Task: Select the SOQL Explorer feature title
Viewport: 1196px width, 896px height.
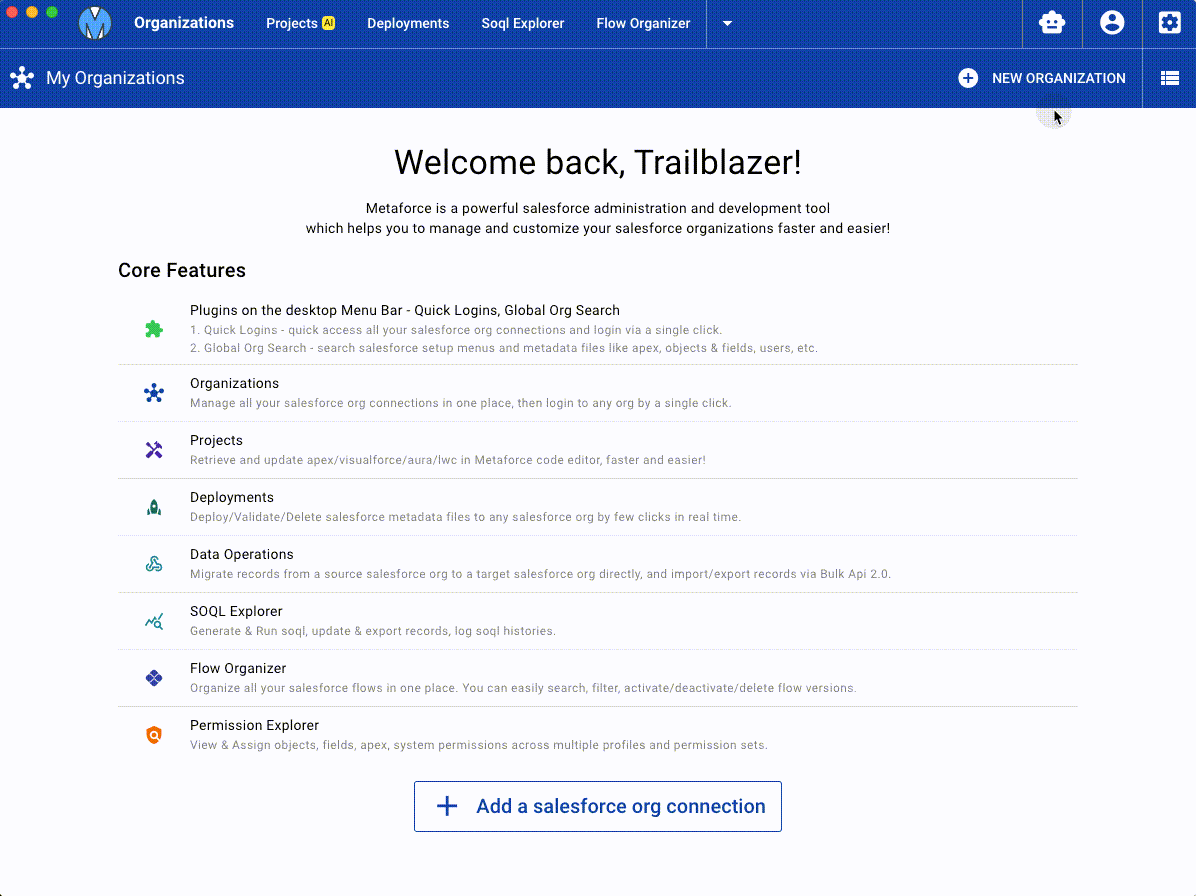Action: click(x=236, y=612)
